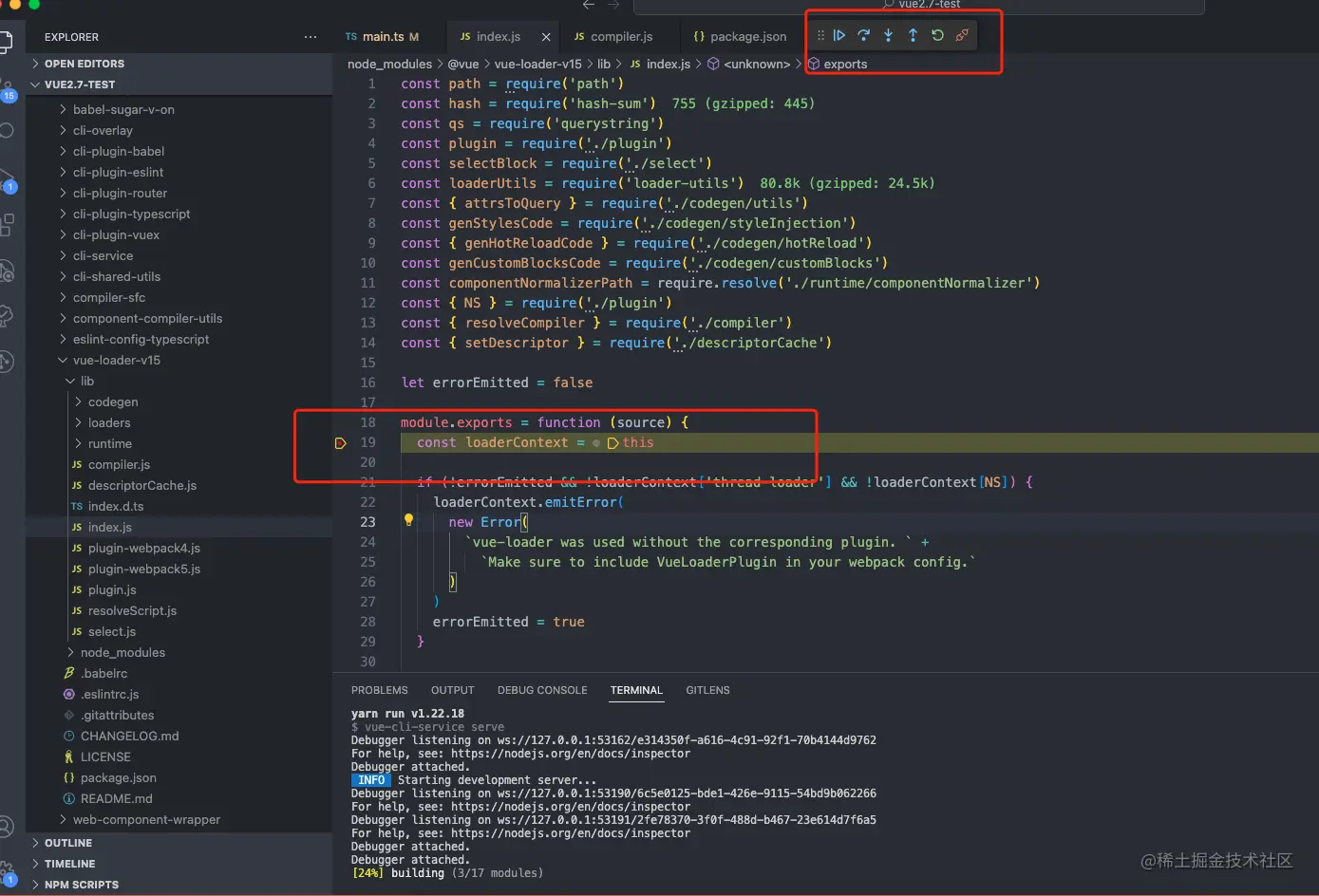Click the breakpoint marker on line 19
This screenshot has width=1319, height=896.
pos(340,442)
